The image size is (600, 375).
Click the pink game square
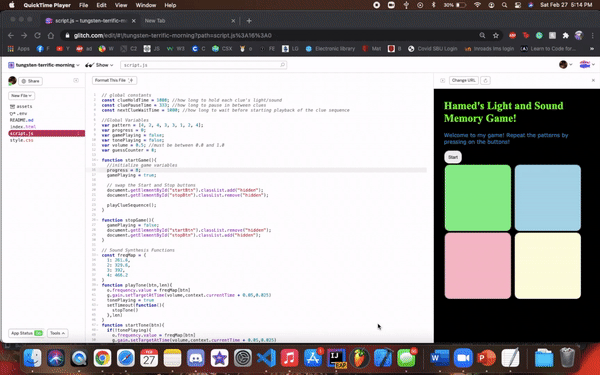point(478,266)
